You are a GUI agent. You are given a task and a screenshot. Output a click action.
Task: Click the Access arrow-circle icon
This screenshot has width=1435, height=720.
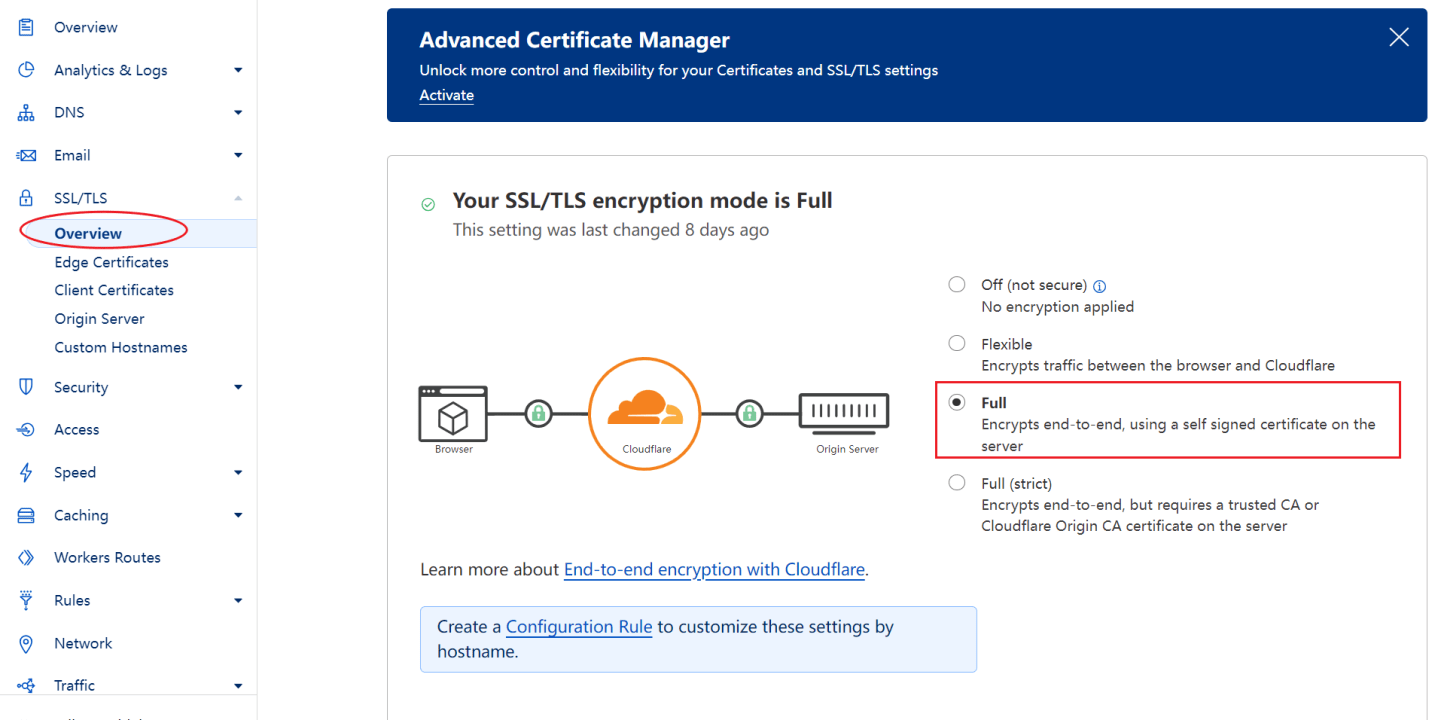pyautogui.click(x=26, y=430)
